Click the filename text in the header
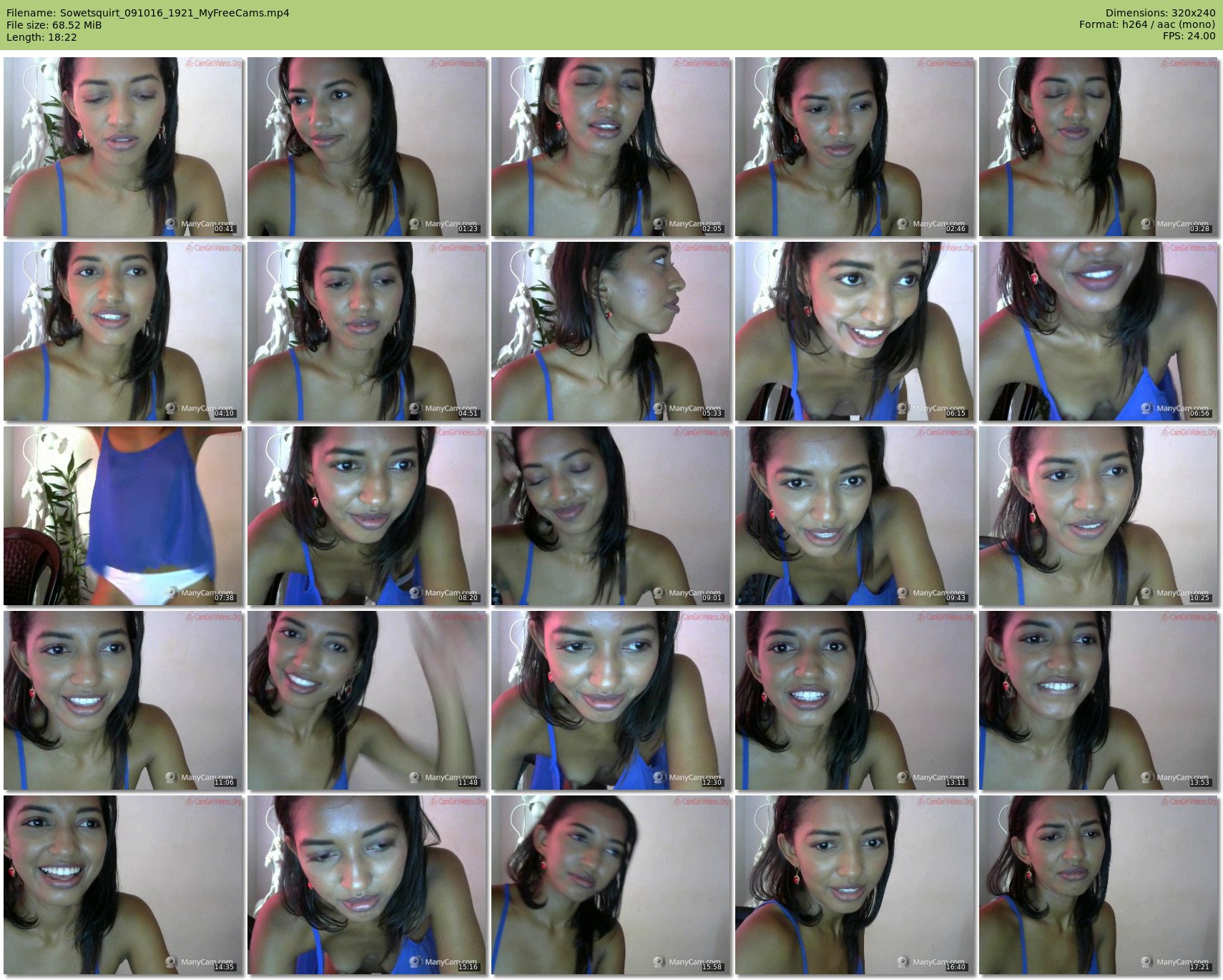The image size is (1223, 980). [148, 13]
